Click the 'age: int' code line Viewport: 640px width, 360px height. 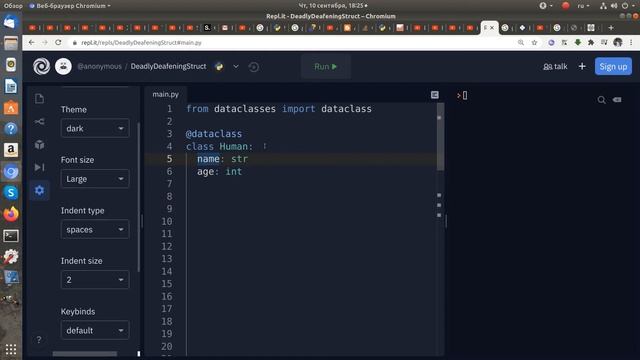point(220,171)
